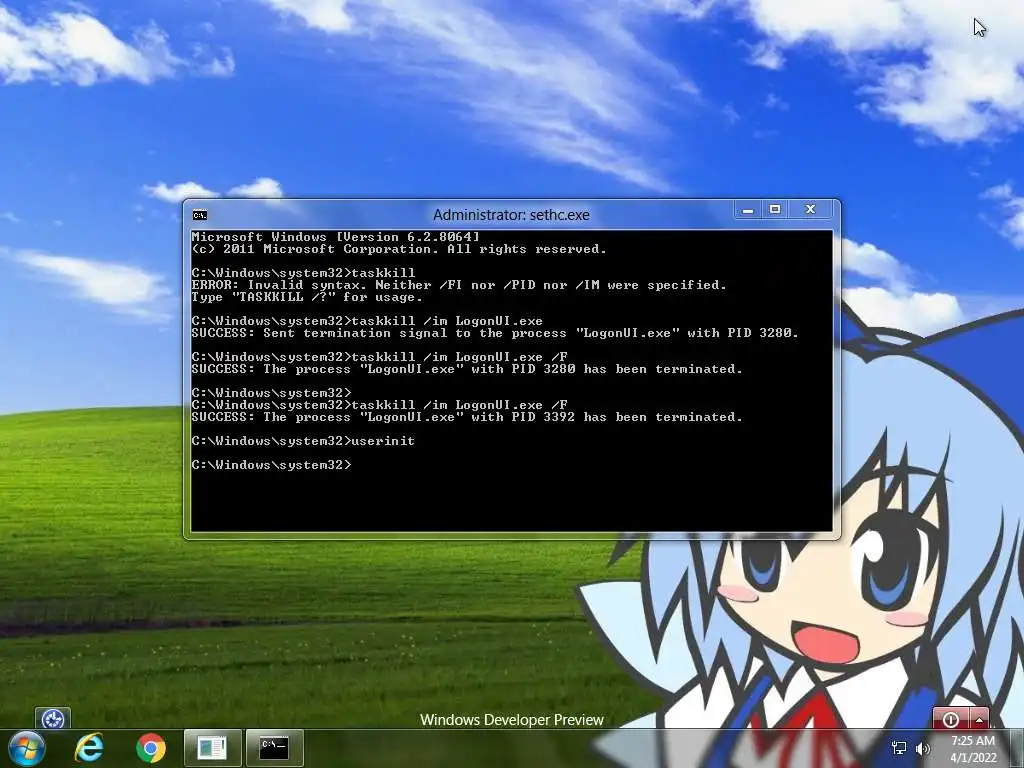
Task: Click the 'ERROR: Invalid syntax' line
Action: point(458,285)
